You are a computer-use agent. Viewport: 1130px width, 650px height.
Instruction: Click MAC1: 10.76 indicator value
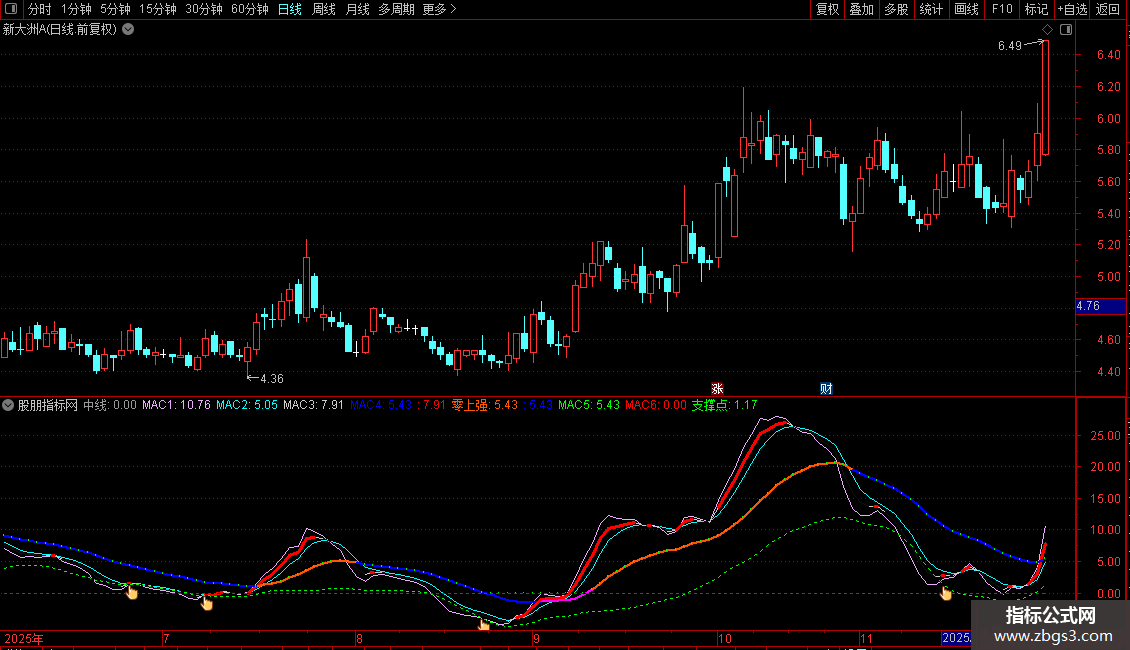click(177, 405)
